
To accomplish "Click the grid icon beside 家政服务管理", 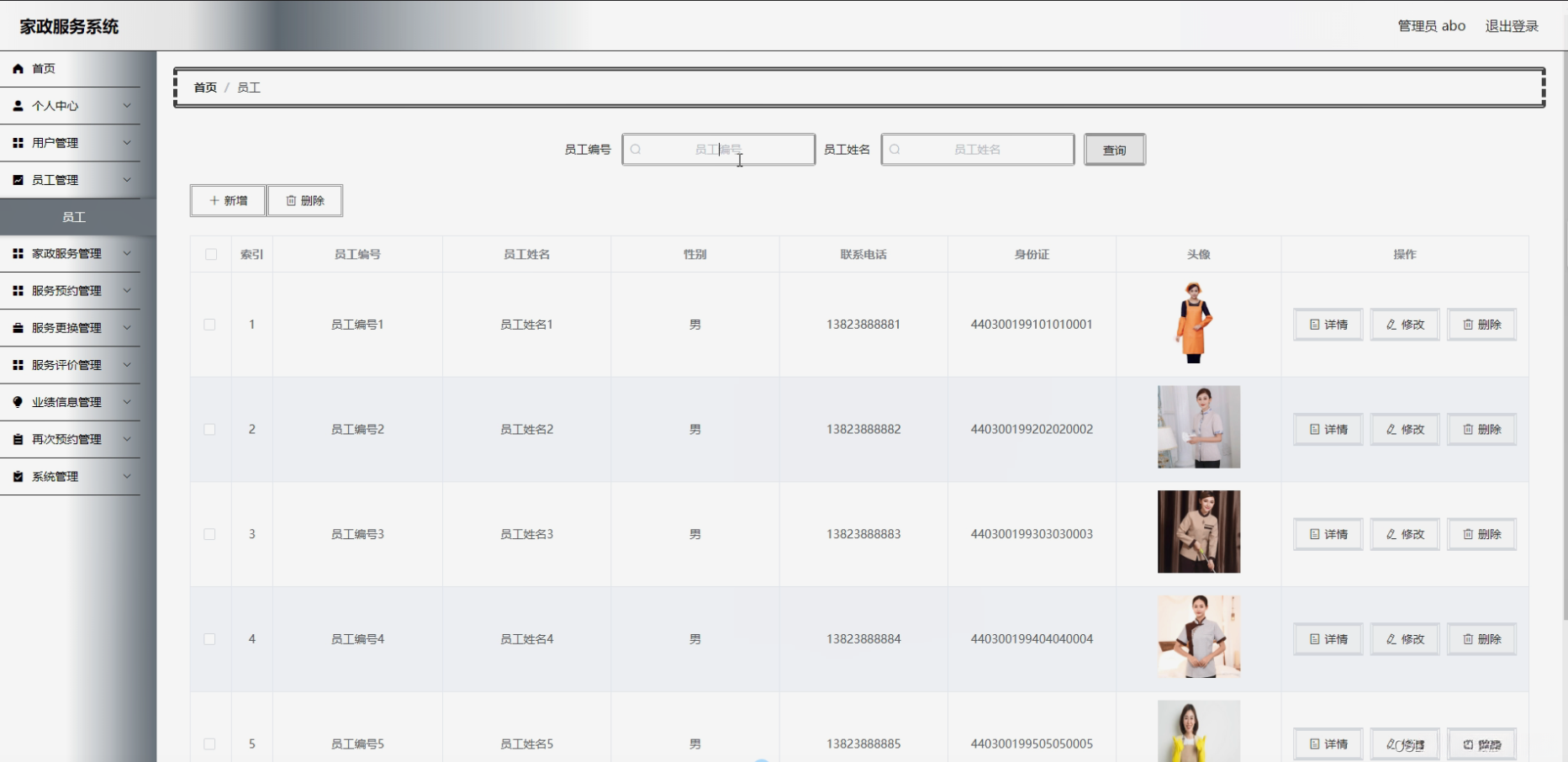I will [18, 253].
